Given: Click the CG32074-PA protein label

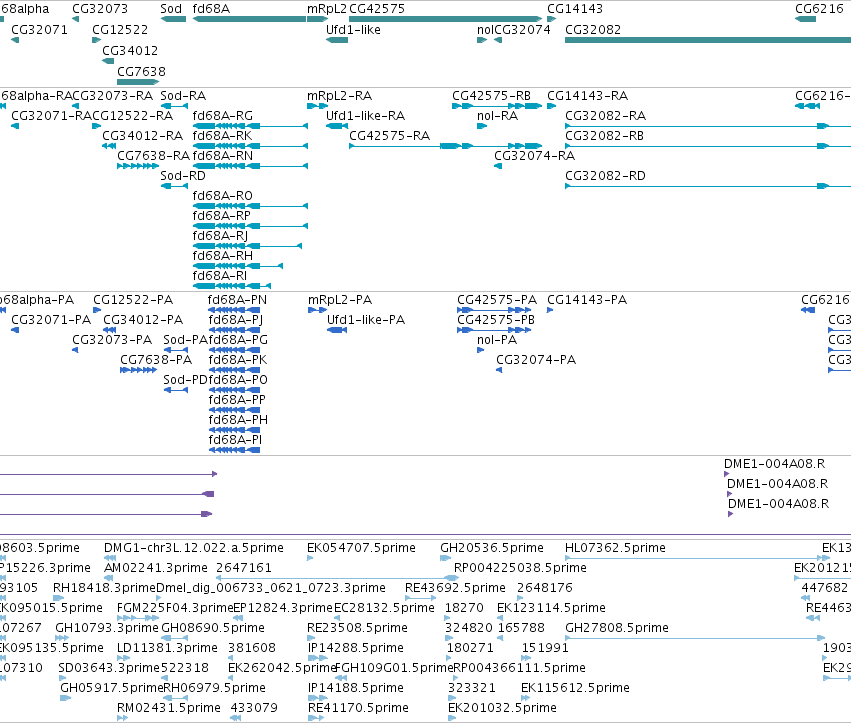Looking at the screenshot, I should pyautogui.click(x=536, y=360).
